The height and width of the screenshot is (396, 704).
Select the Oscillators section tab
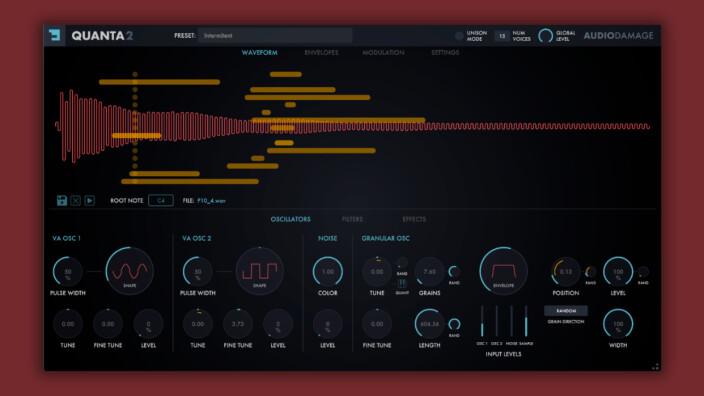click(x=290, y=219)
